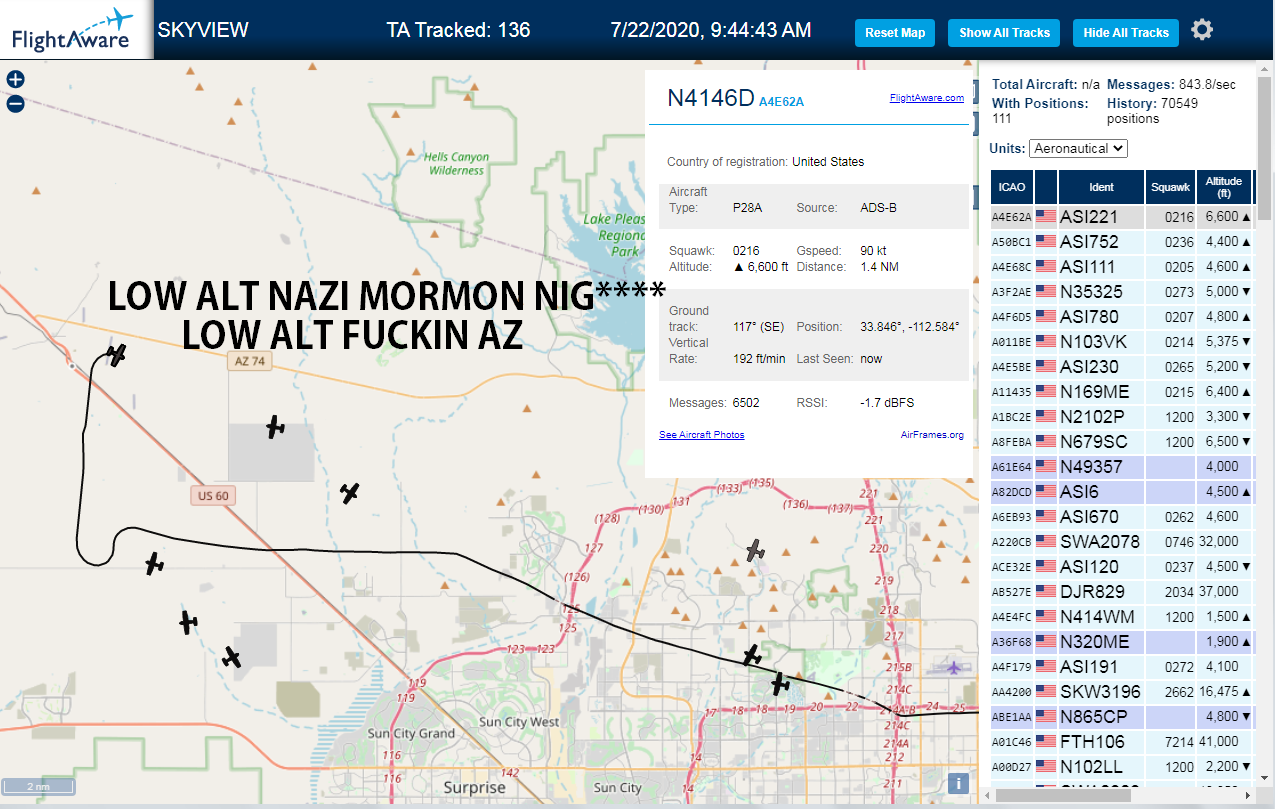Hide all aircraft tracks

1126,33
